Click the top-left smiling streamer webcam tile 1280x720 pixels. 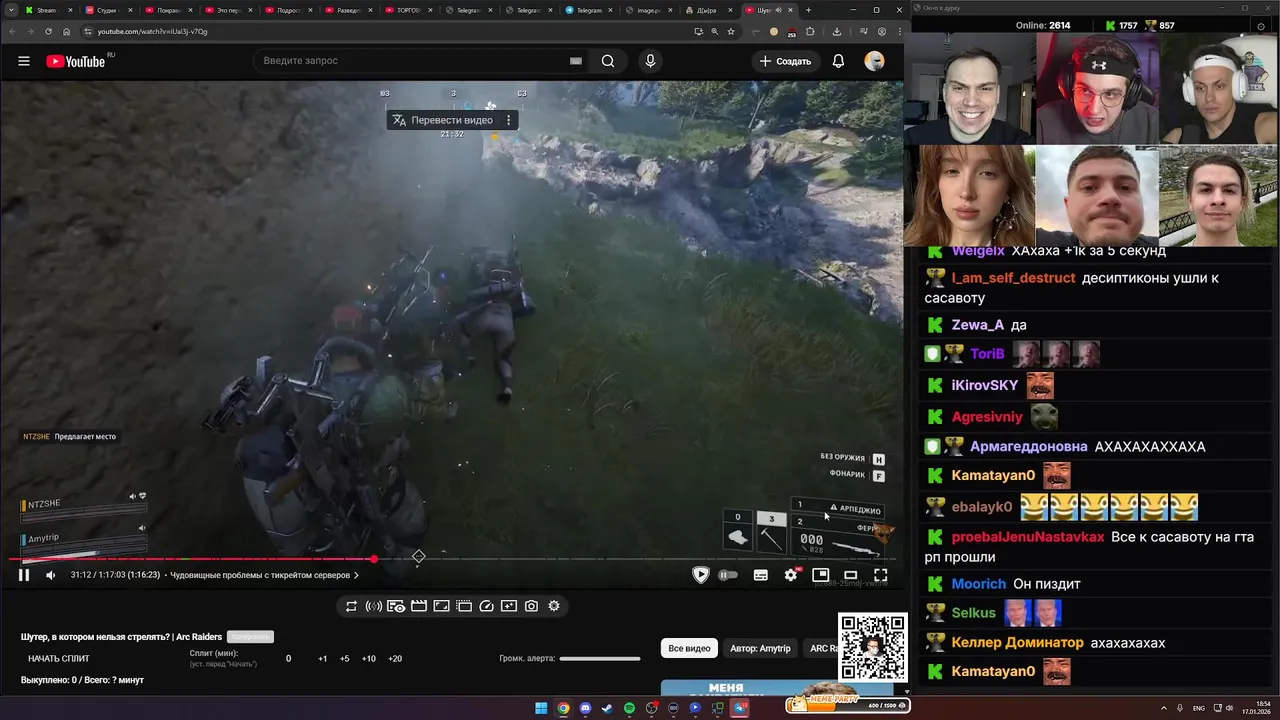pyautogui.click(x=969, y=90)
